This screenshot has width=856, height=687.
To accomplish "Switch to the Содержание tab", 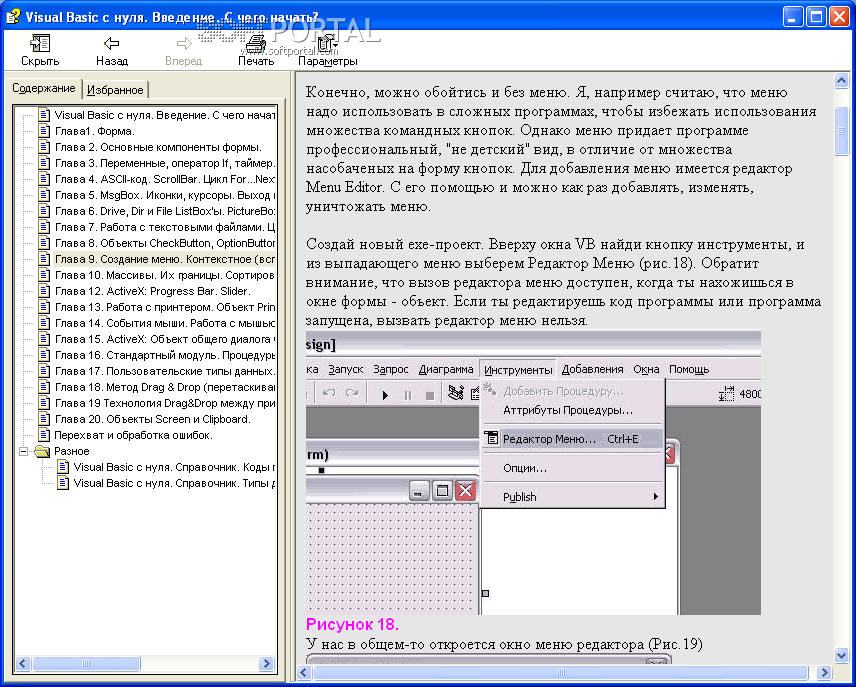I will (x=44, y=88).
